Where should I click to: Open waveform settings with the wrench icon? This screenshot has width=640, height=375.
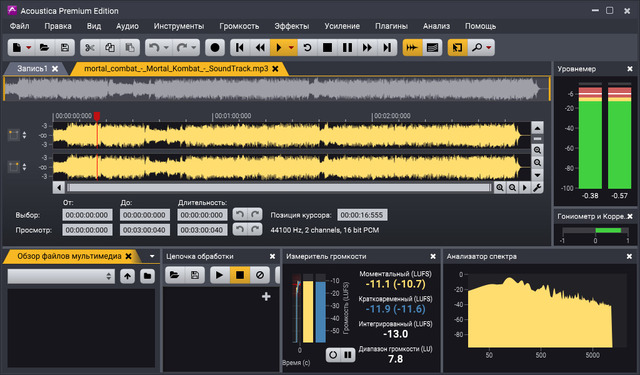(537, 188)
